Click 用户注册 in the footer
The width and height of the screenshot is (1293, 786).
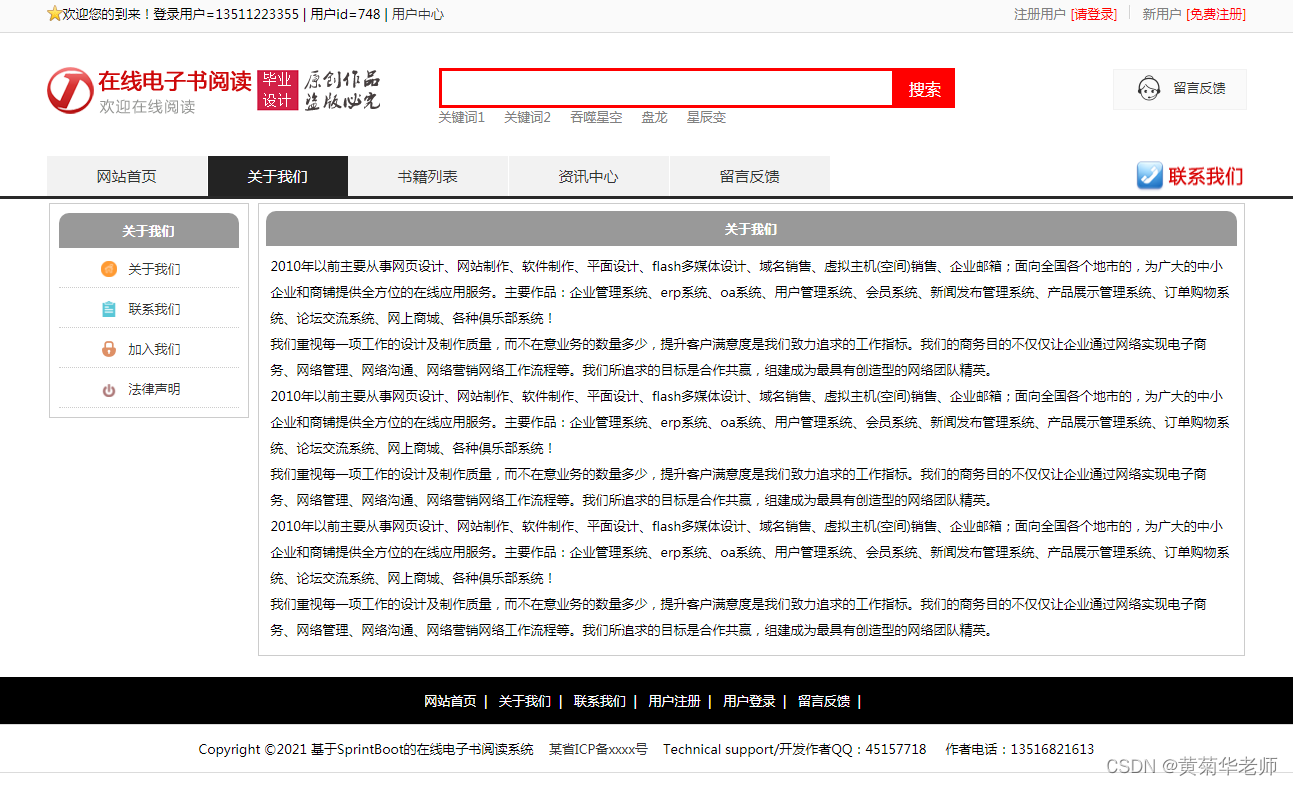673,701
